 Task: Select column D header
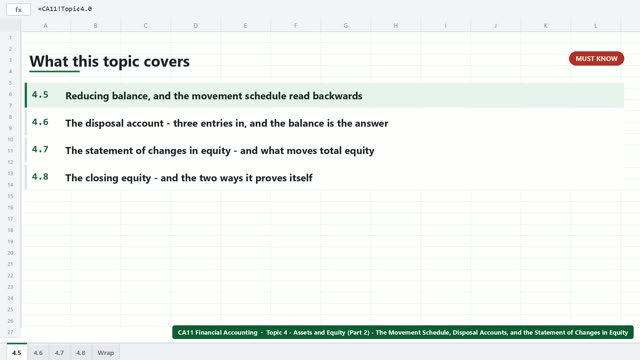[x=196, y=25]
